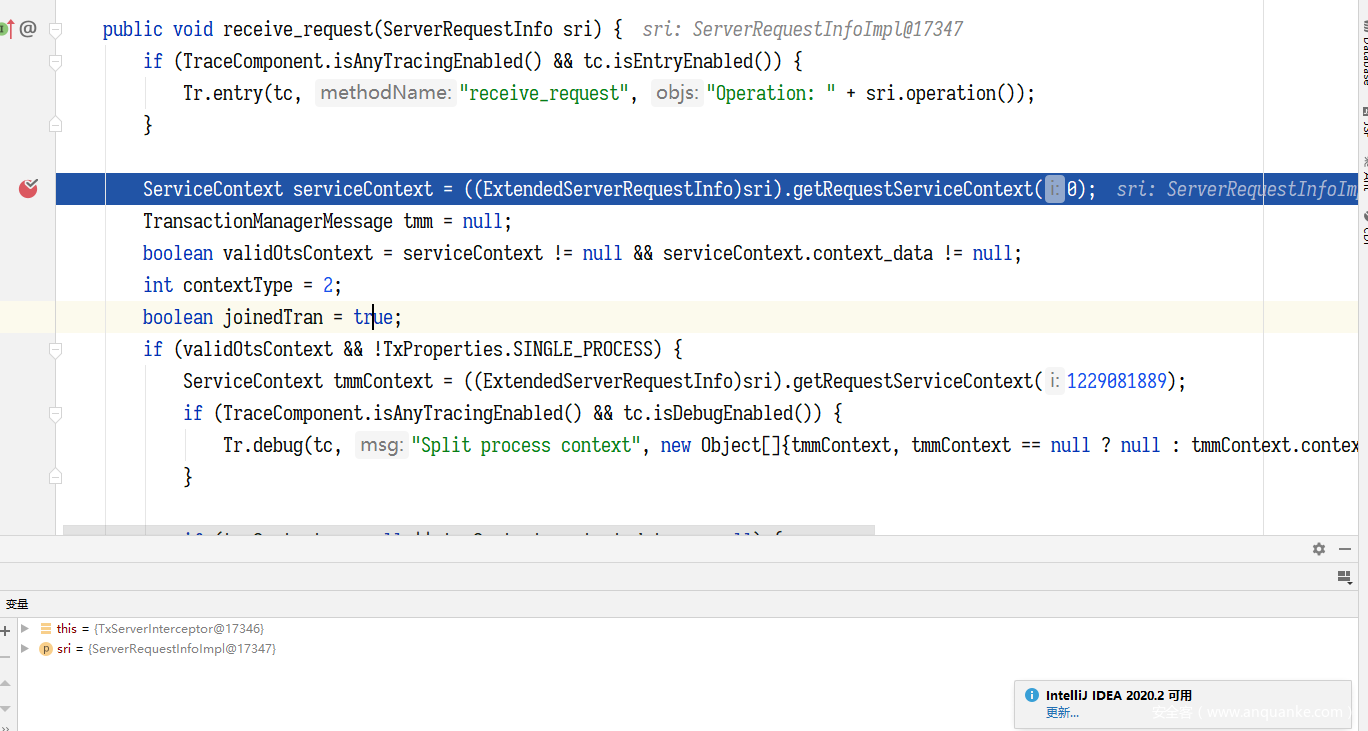This screenshot has height=731, width=1368.
Task: Click the remove watch minus button
Action: pyautogui.click(x=5, y=655)
